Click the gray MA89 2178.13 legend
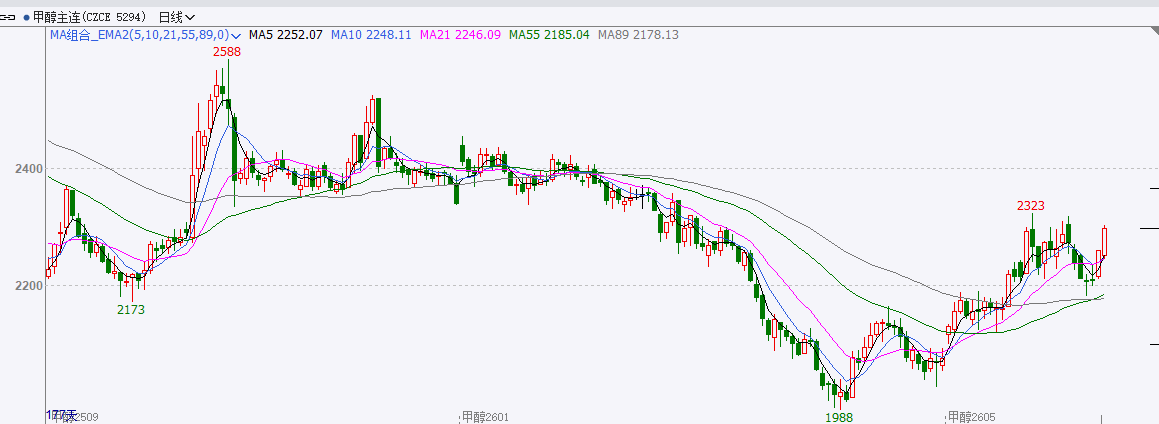 638,35
